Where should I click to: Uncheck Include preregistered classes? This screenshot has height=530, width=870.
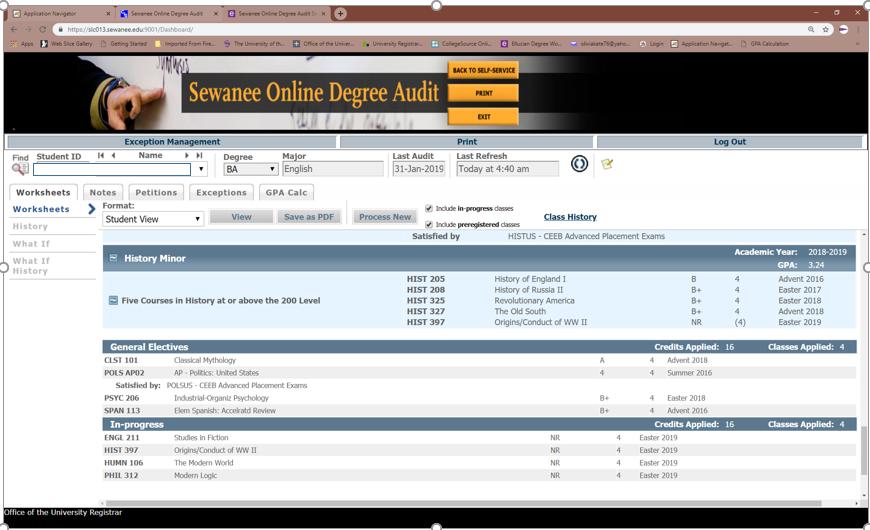point(429,225)
